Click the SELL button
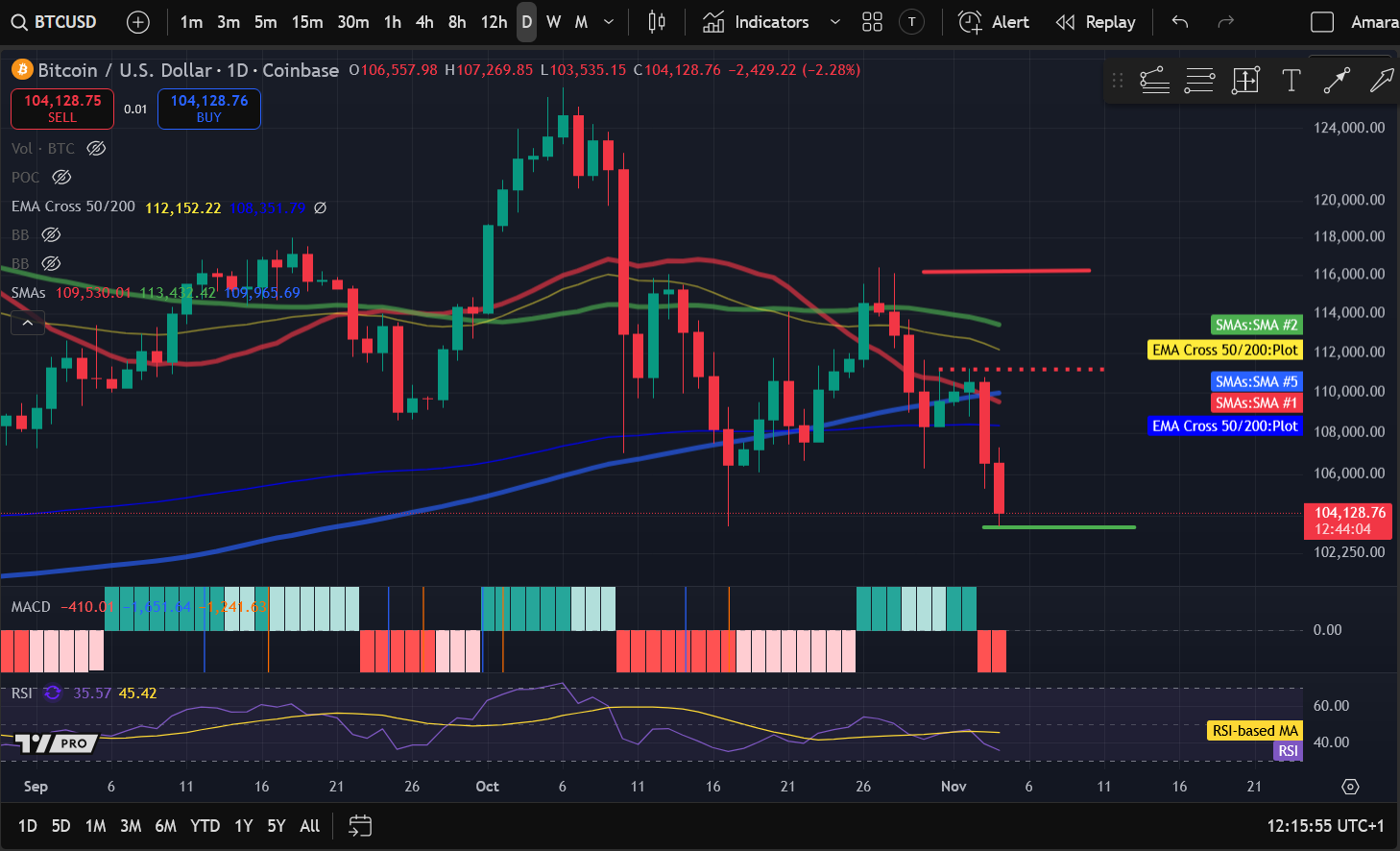 coord(61,109)
